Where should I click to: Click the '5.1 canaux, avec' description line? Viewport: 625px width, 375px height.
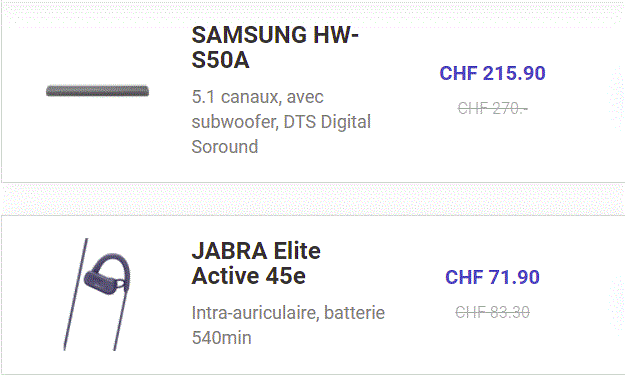click(x=257, y=97)
